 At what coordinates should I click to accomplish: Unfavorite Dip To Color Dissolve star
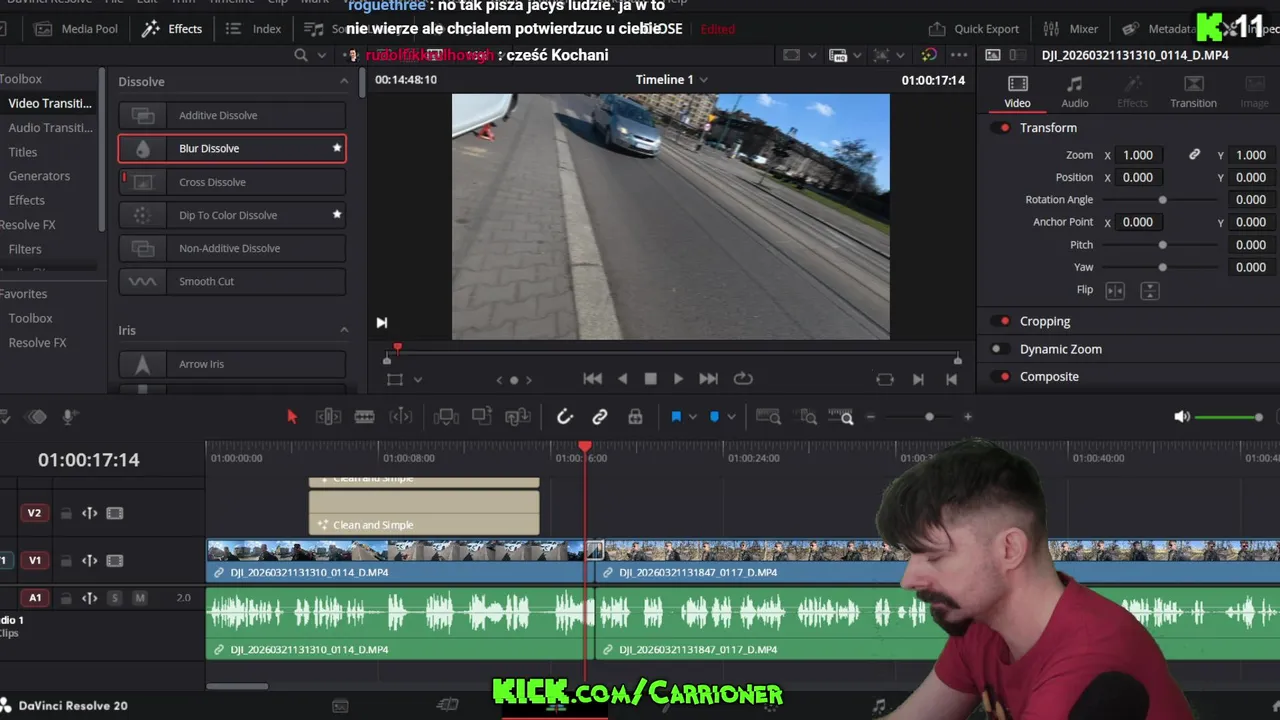coord(337,214)
